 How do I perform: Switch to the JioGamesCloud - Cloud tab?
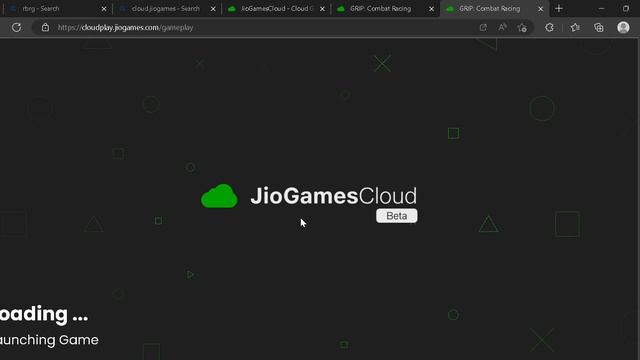pyautogui.click(x=277, y=9)
